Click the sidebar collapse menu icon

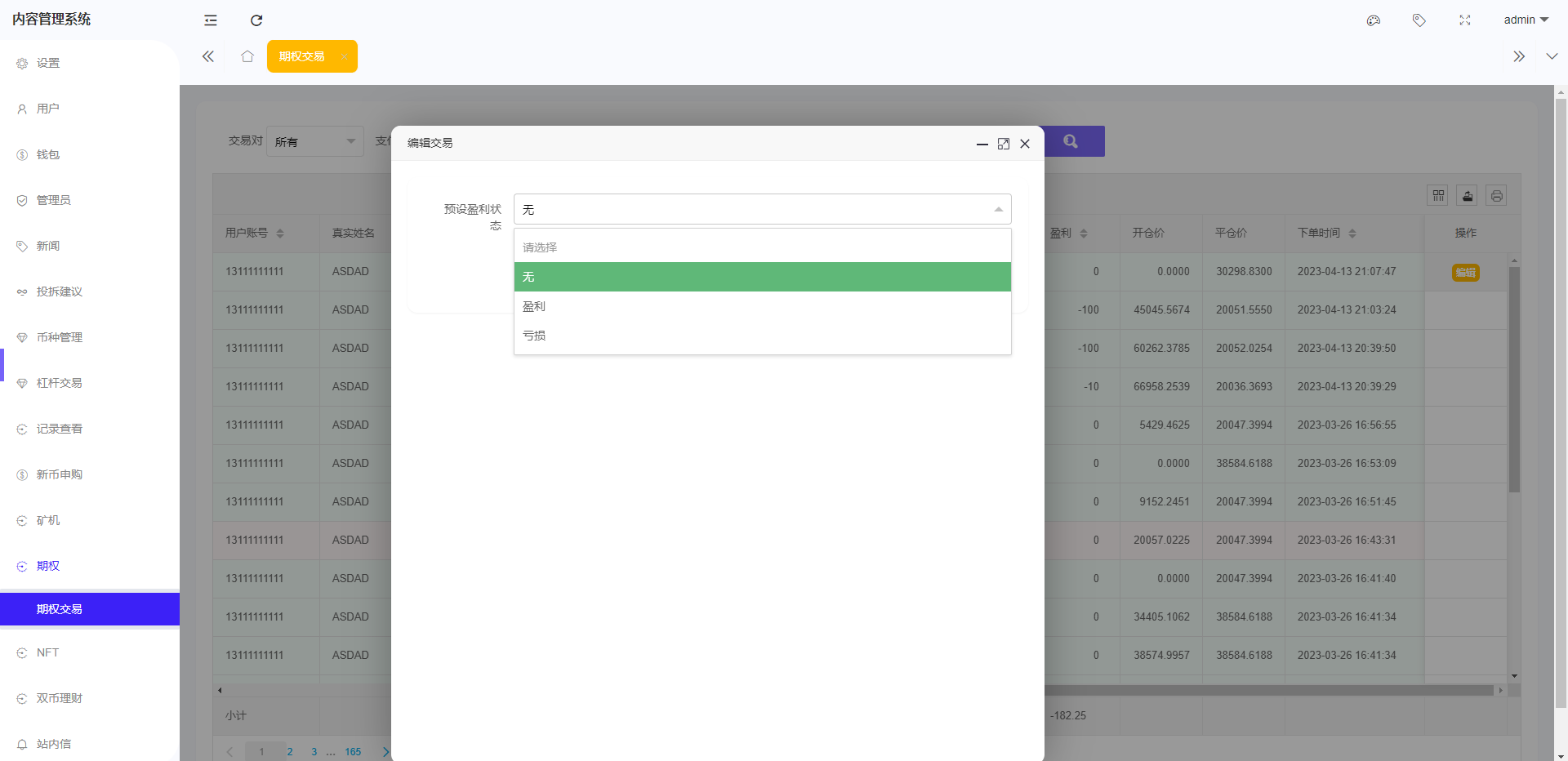pos(211,20)
